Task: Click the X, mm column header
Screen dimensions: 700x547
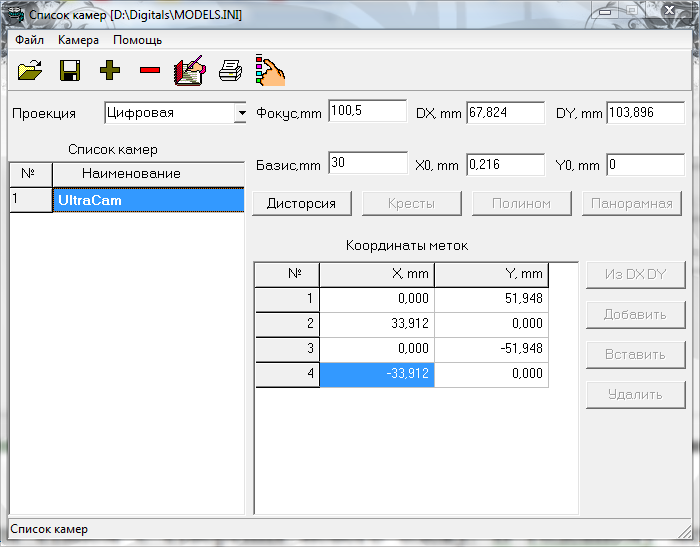Action: (x=377, y=275)
